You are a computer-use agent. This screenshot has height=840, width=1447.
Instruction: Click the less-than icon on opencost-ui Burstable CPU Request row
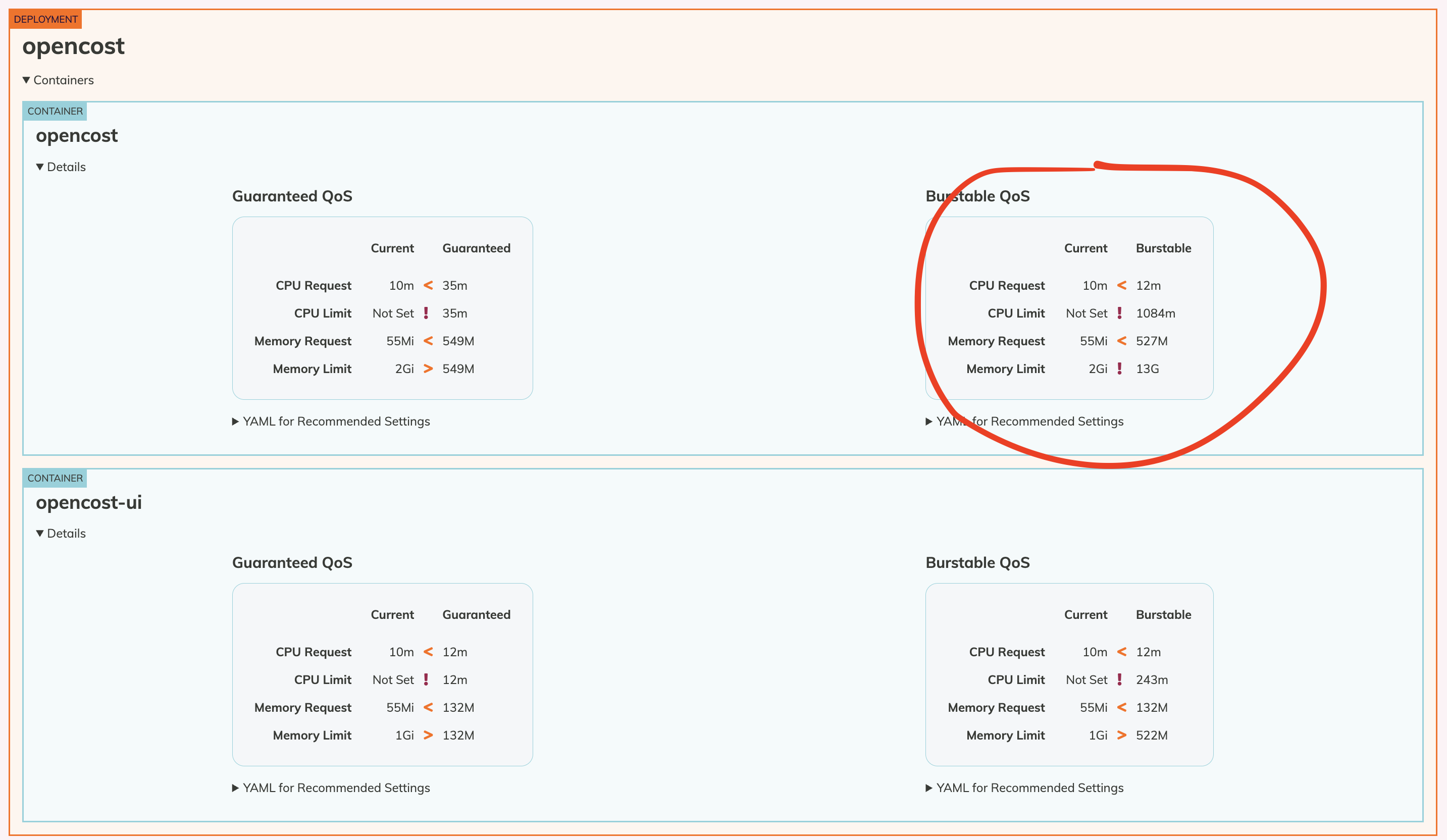1121,651
